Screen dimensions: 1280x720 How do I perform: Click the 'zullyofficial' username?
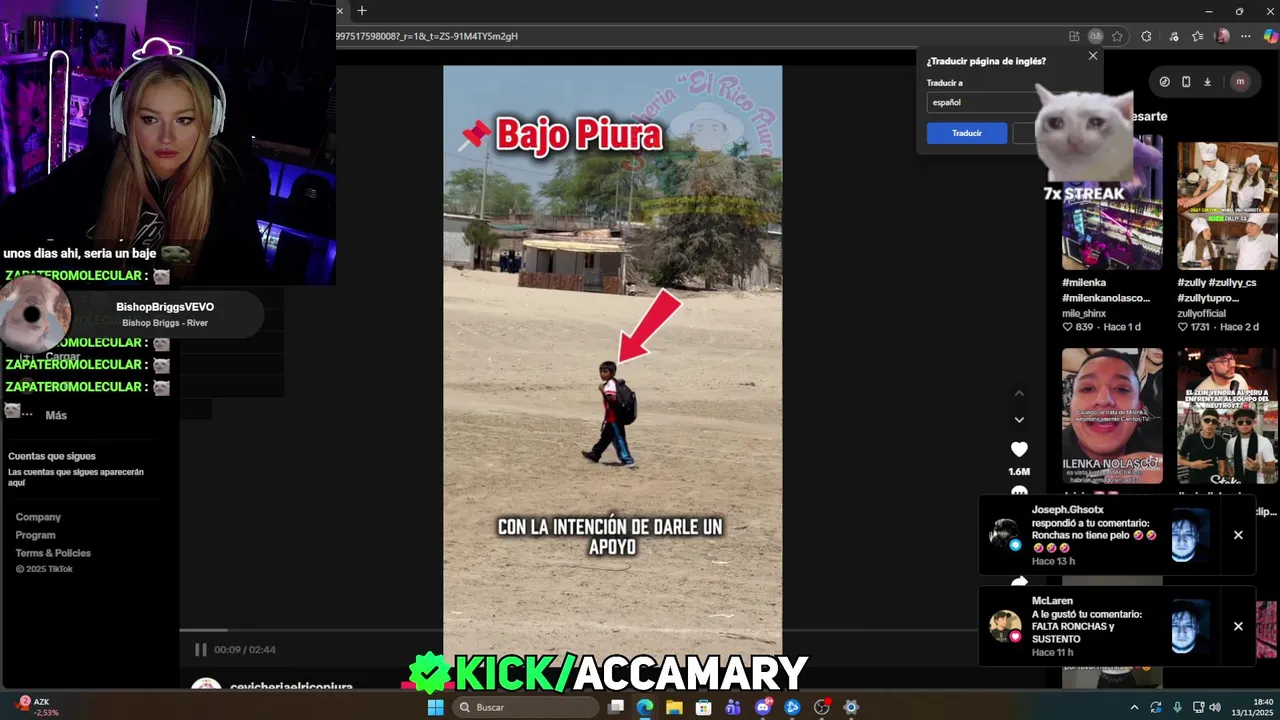(1205, 313)
